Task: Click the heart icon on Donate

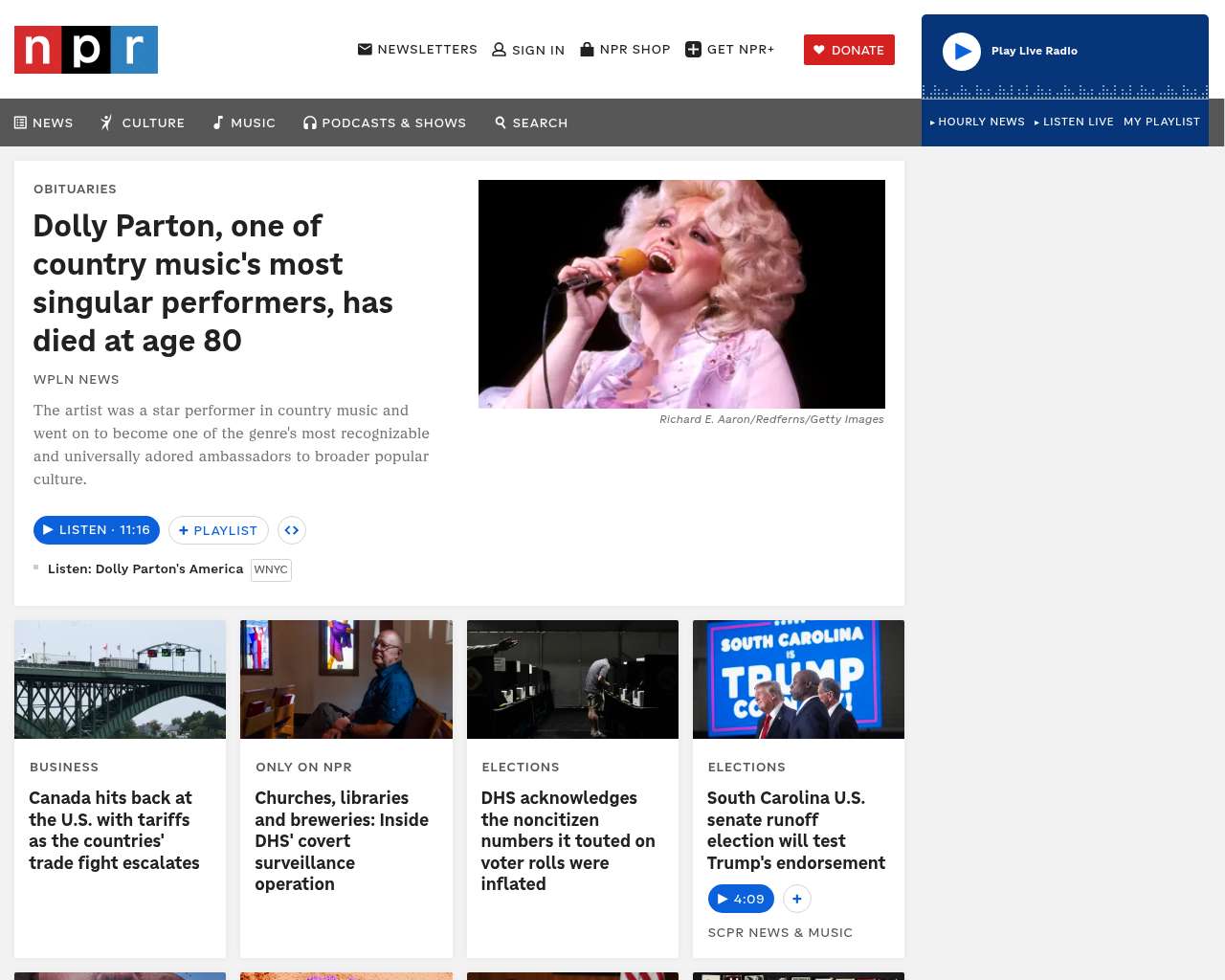Action: click(819, 50)
